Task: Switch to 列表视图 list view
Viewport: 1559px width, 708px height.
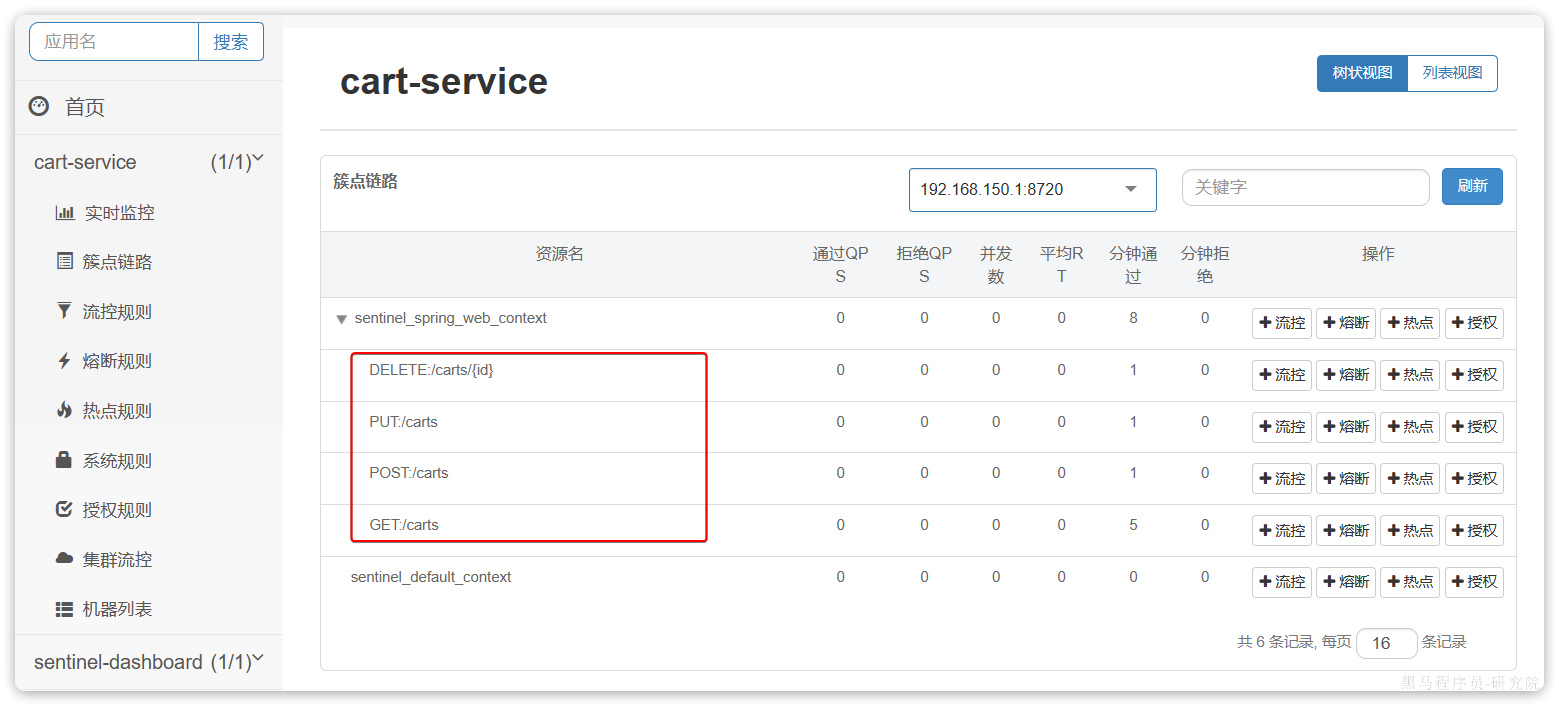Action: (1452, 73)
